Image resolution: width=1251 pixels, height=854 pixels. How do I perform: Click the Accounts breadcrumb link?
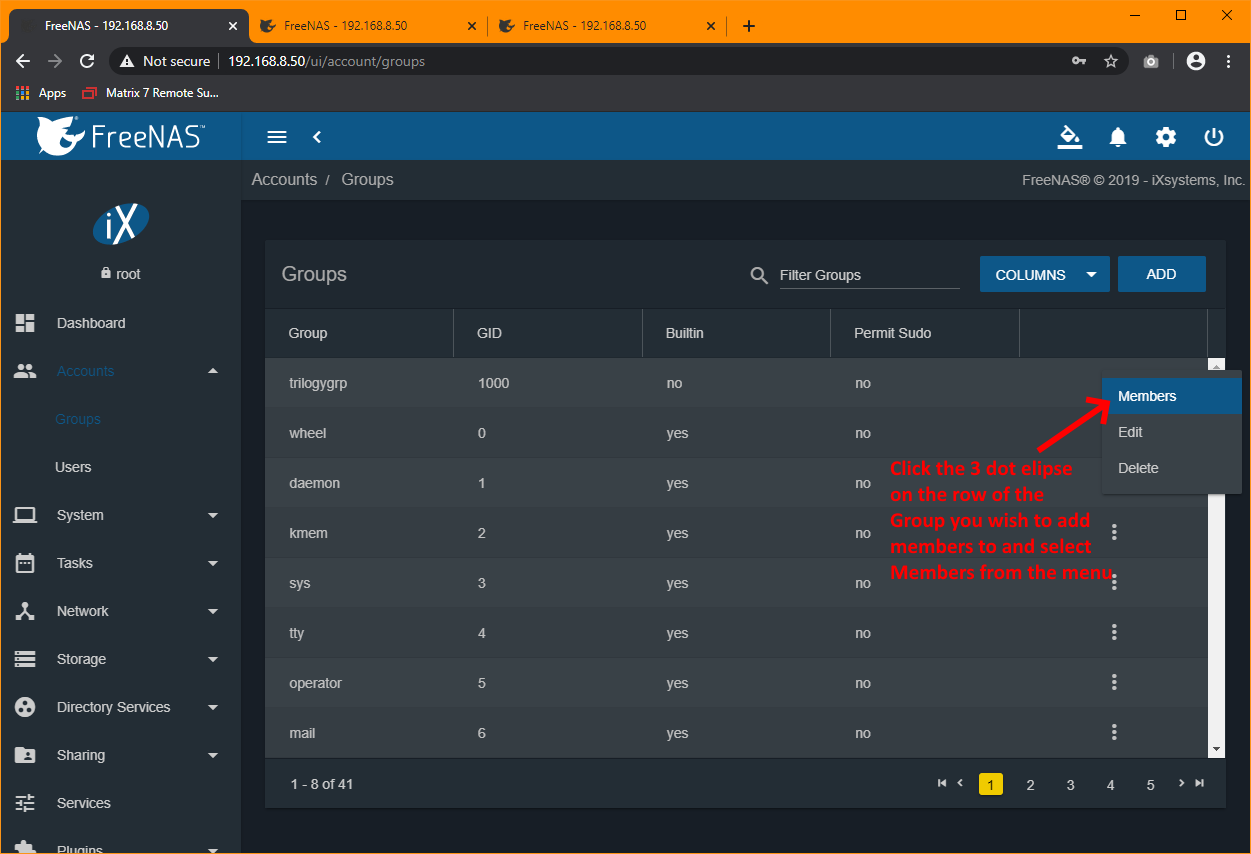(284, 179)
